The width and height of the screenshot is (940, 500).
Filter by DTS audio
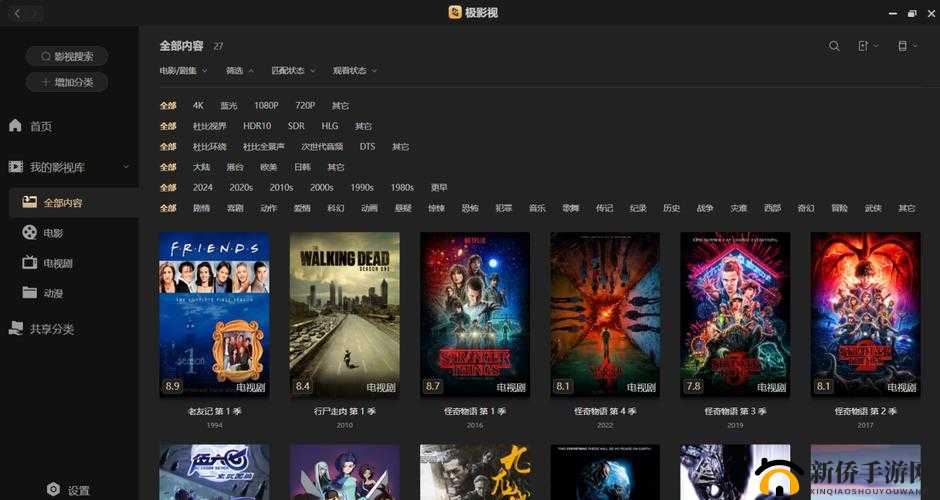click(367, 146)
